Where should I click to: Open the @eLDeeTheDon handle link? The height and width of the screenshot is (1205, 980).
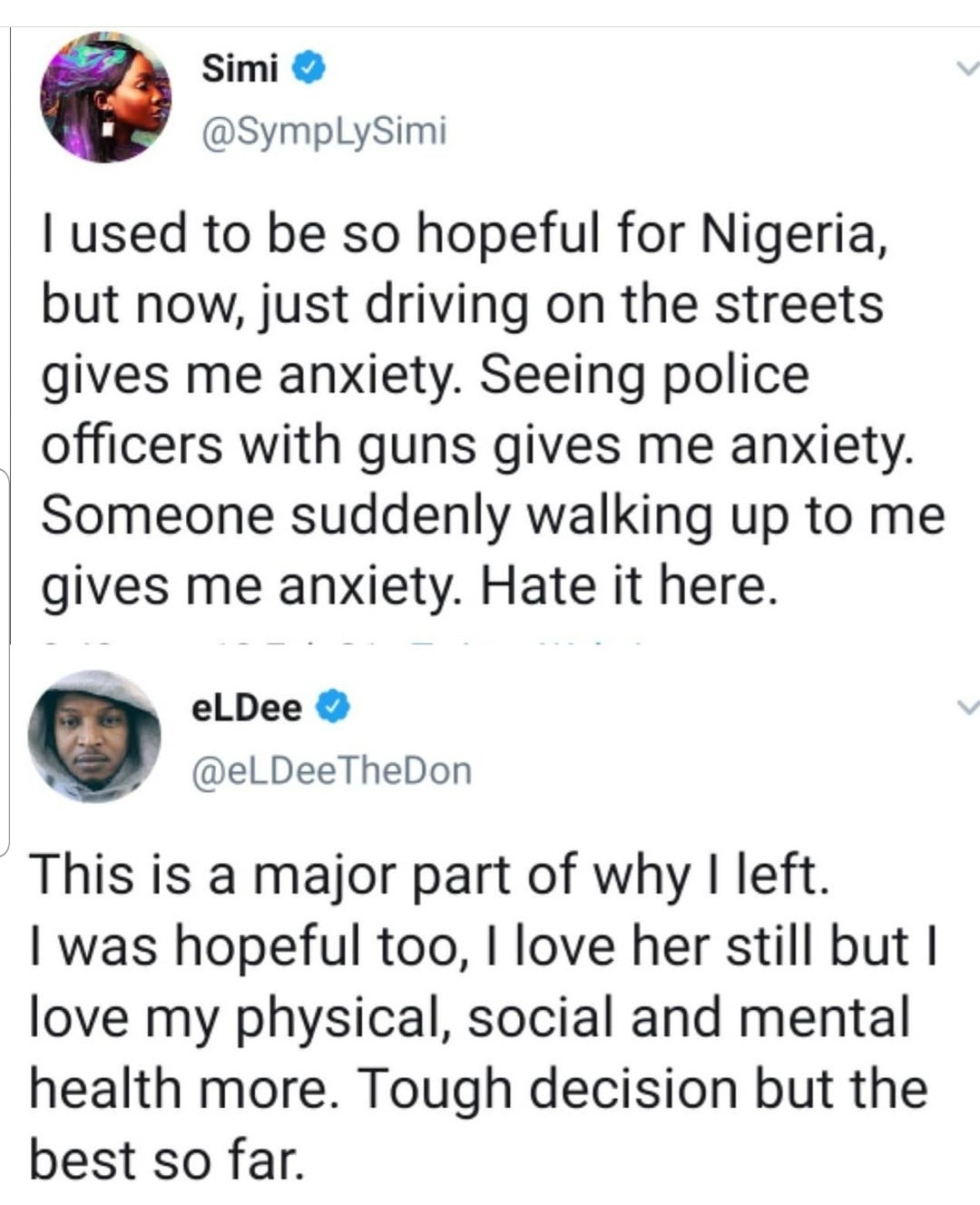[331, 770]
